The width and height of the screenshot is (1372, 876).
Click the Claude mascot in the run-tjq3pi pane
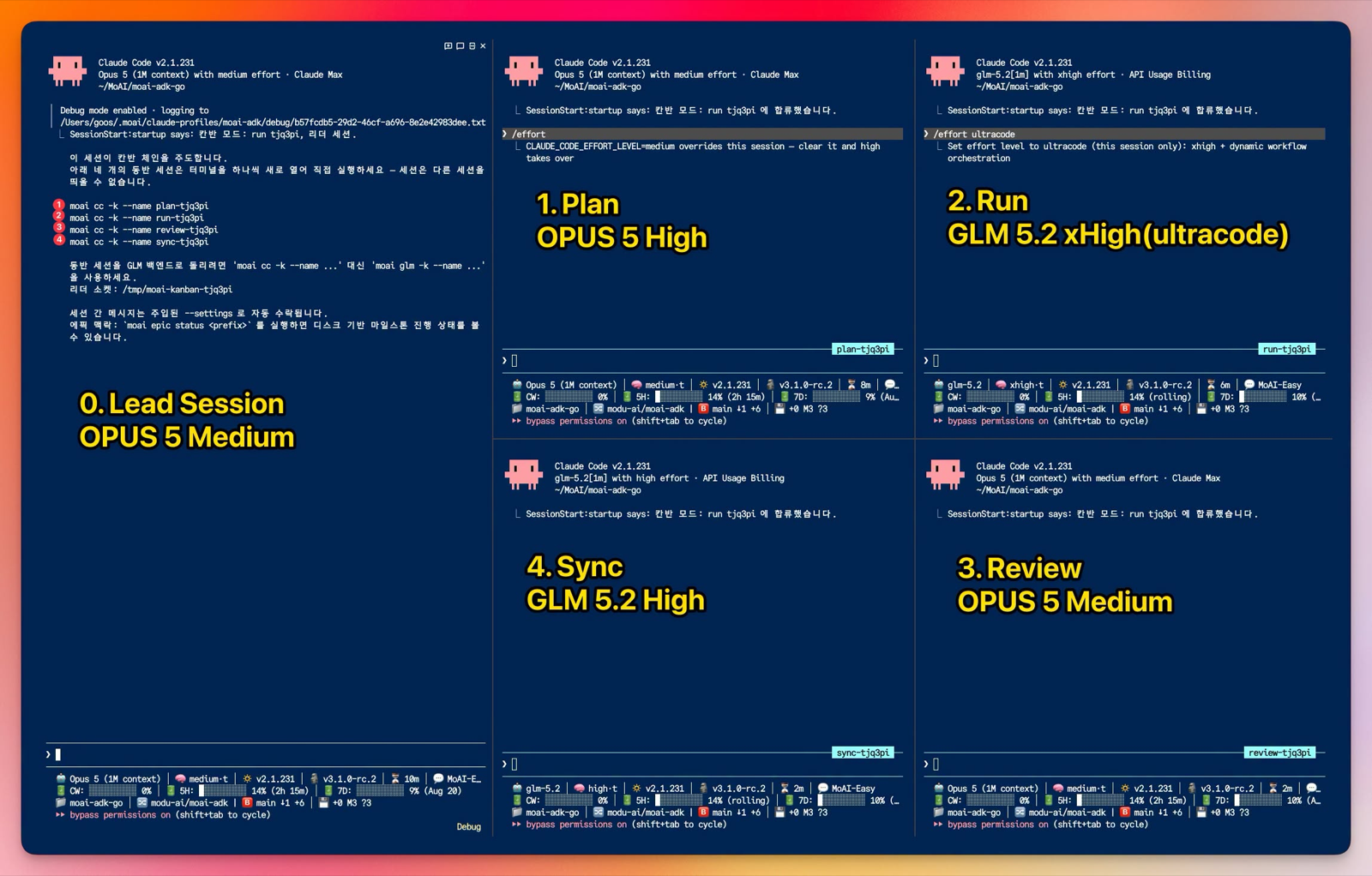point(946,70)
